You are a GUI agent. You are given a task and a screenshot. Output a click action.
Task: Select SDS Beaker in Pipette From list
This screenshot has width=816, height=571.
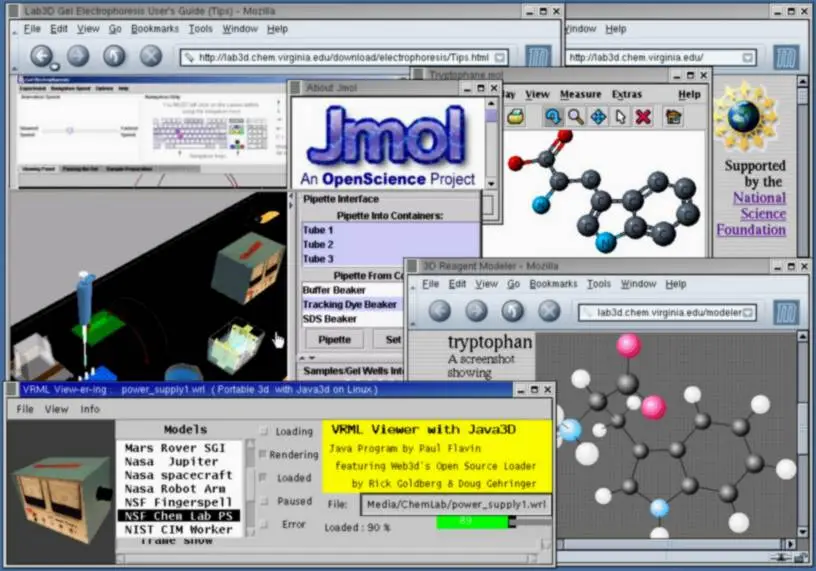[353, 319]
